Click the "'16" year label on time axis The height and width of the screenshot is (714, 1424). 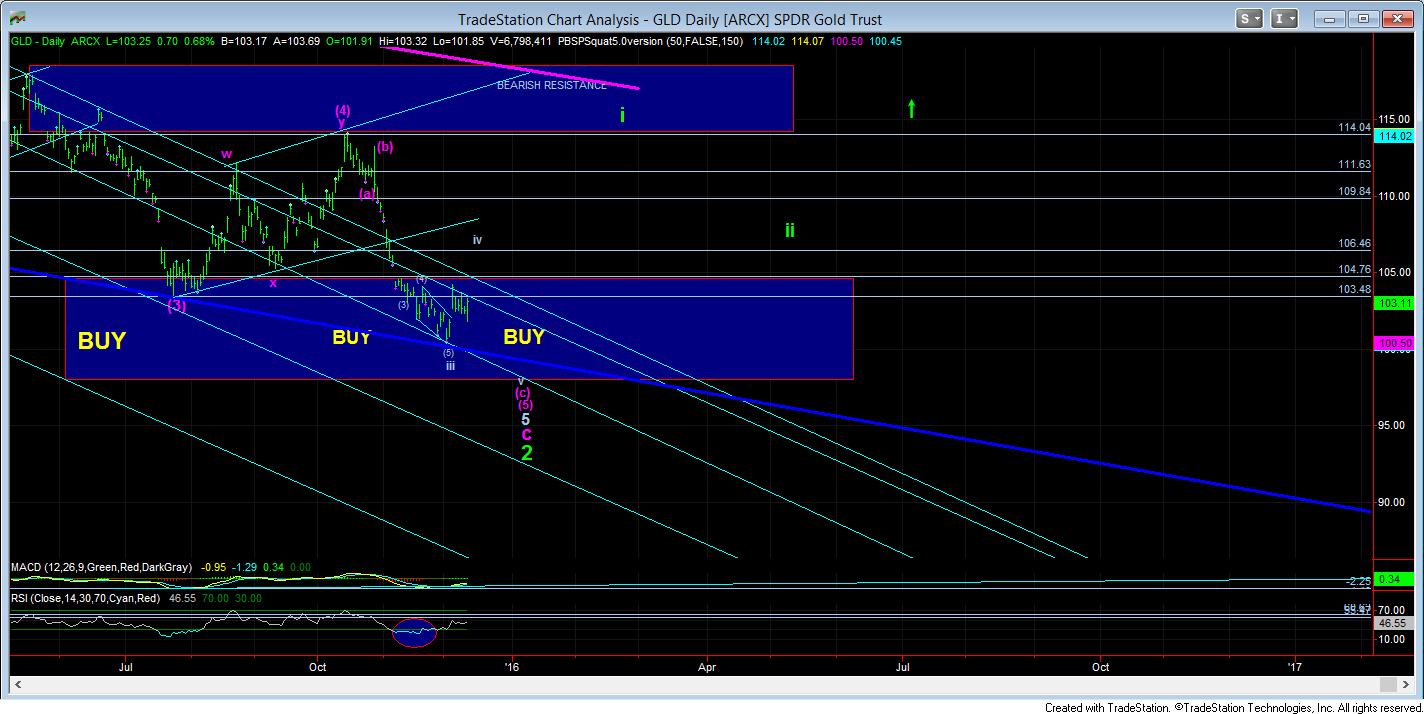click(514, 665)
